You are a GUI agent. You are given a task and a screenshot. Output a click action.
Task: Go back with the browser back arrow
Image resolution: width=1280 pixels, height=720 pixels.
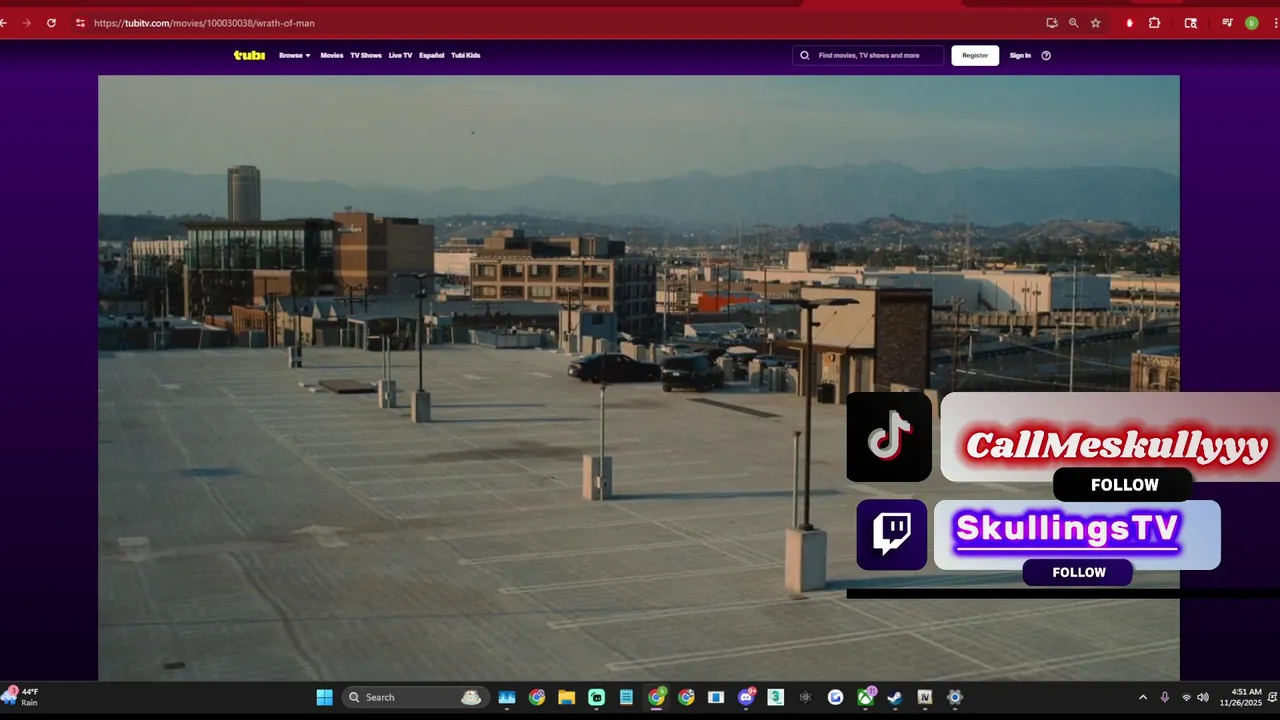click(4, 23)
